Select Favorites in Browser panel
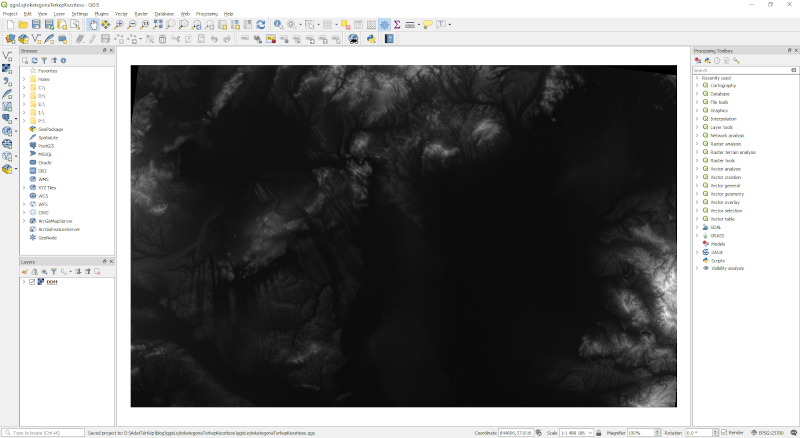Viewport: 800px width, 438px height. tap(47, 71)
